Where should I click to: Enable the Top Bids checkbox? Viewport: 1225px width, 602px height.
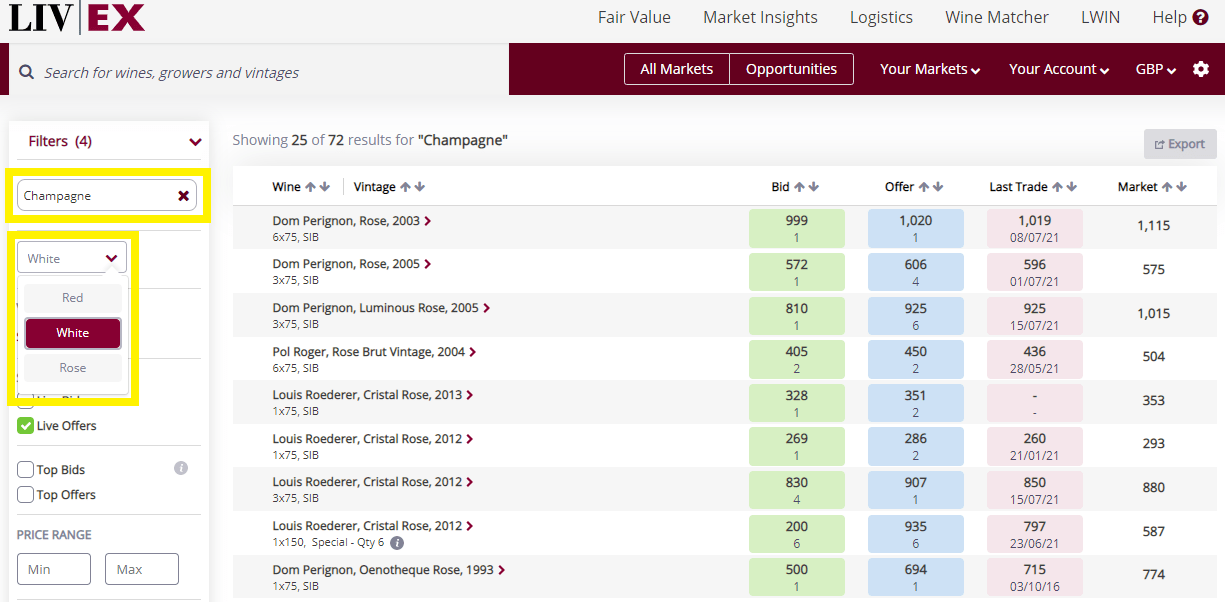click(26, 470)
